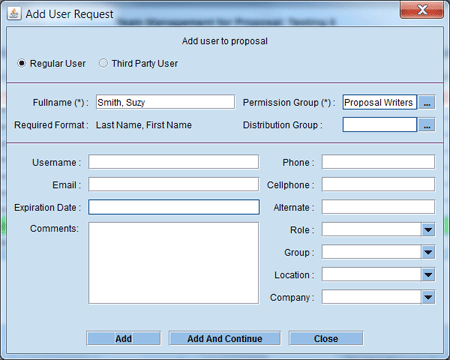Click the Add And Continue button
Viewport: 450px width, 360px height.
[225, 338]
